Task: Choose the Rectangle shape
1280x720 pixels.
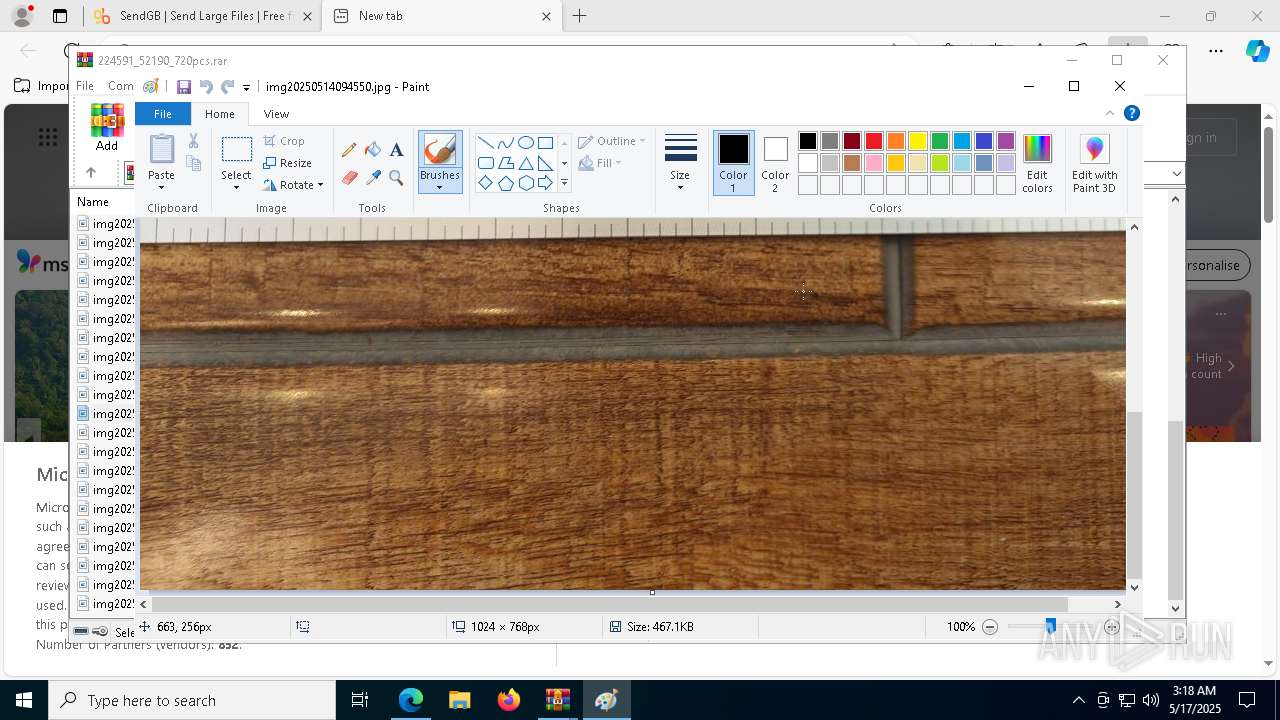Action: pyautogui.click(x=546, y=143)
